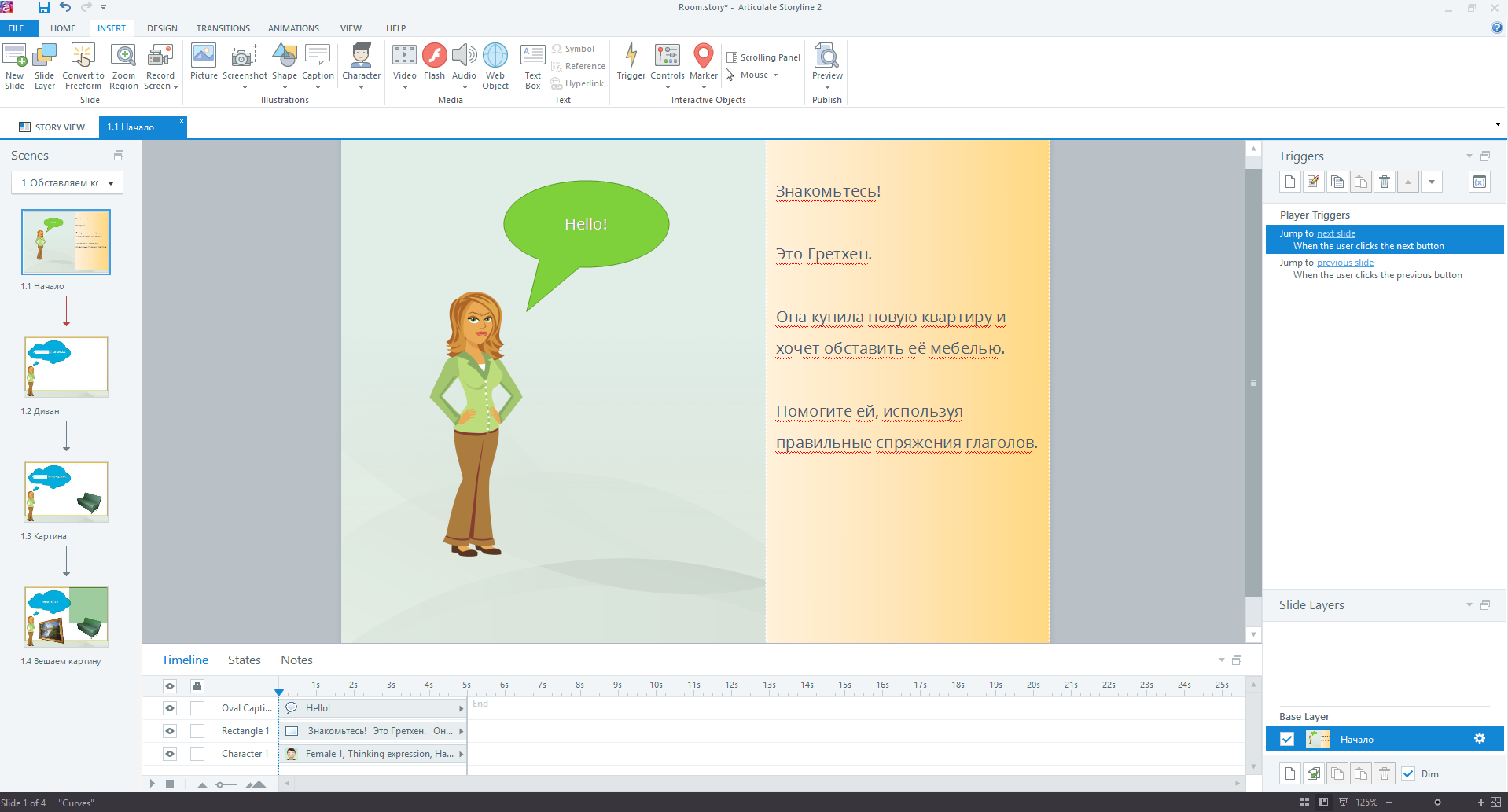The width and height of the screenshot is (1508, 812).
Task: Open the Controls gallery
Action: [668, 67]
